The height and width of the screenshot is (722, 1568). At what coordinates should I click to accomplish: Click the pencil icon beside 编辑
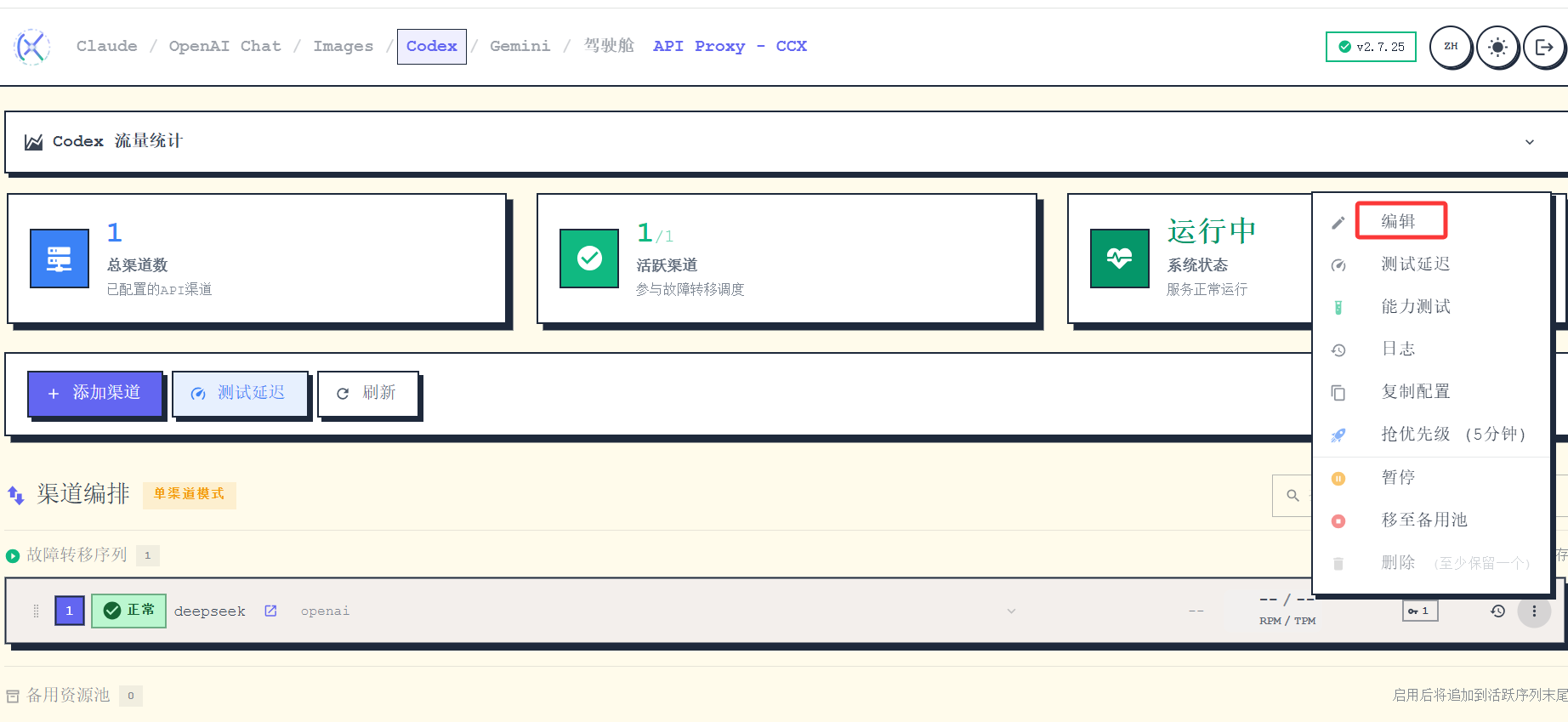click(x=1338, y=223)
